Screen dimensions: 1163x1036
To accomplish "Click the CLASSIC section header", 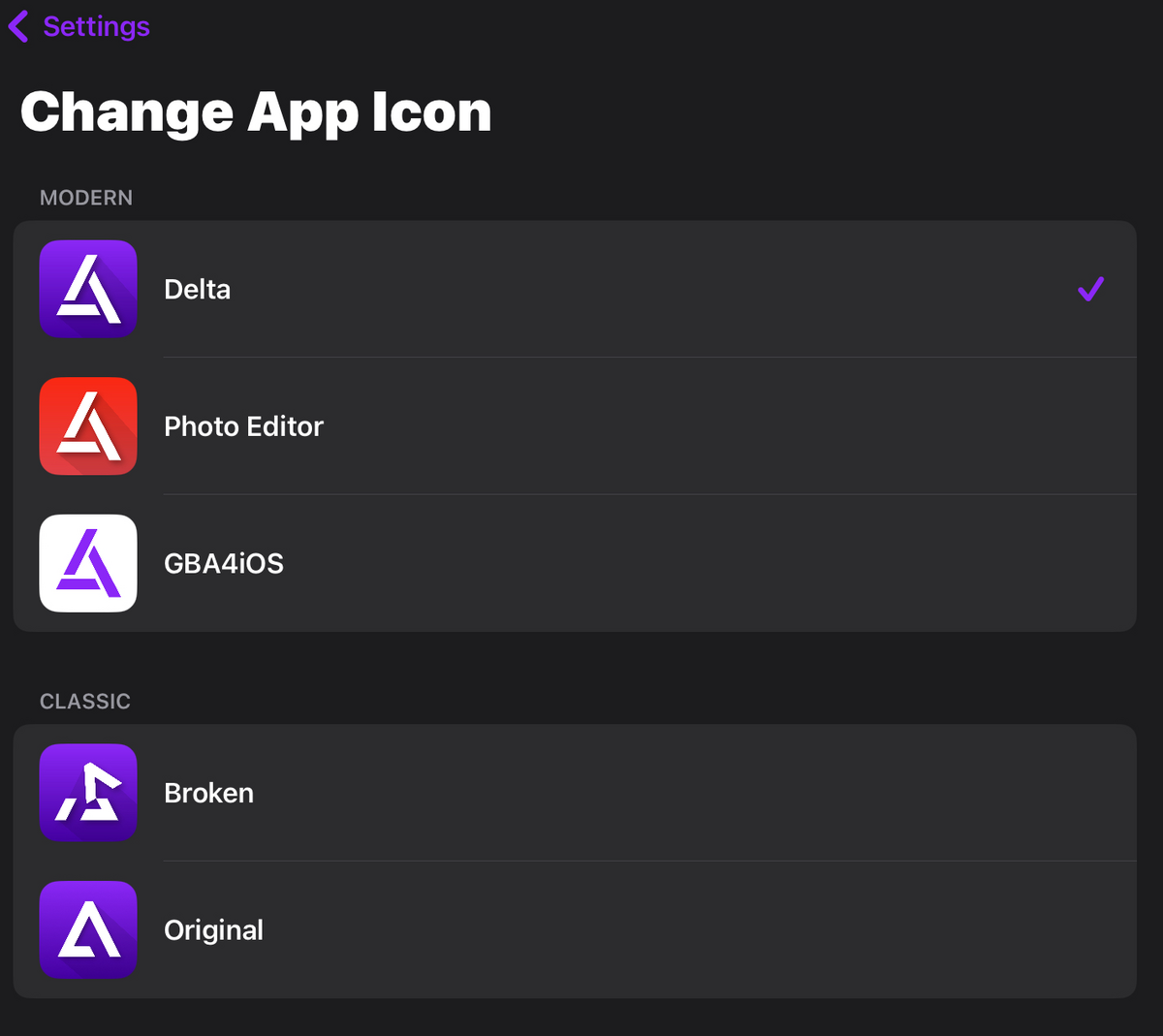I will coord(85,702).
